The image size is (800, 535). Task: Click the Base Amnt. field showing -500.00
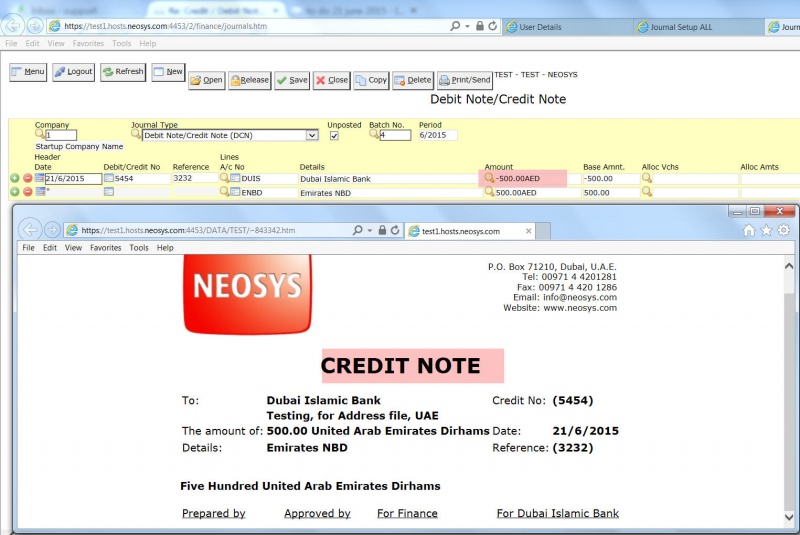611,179
